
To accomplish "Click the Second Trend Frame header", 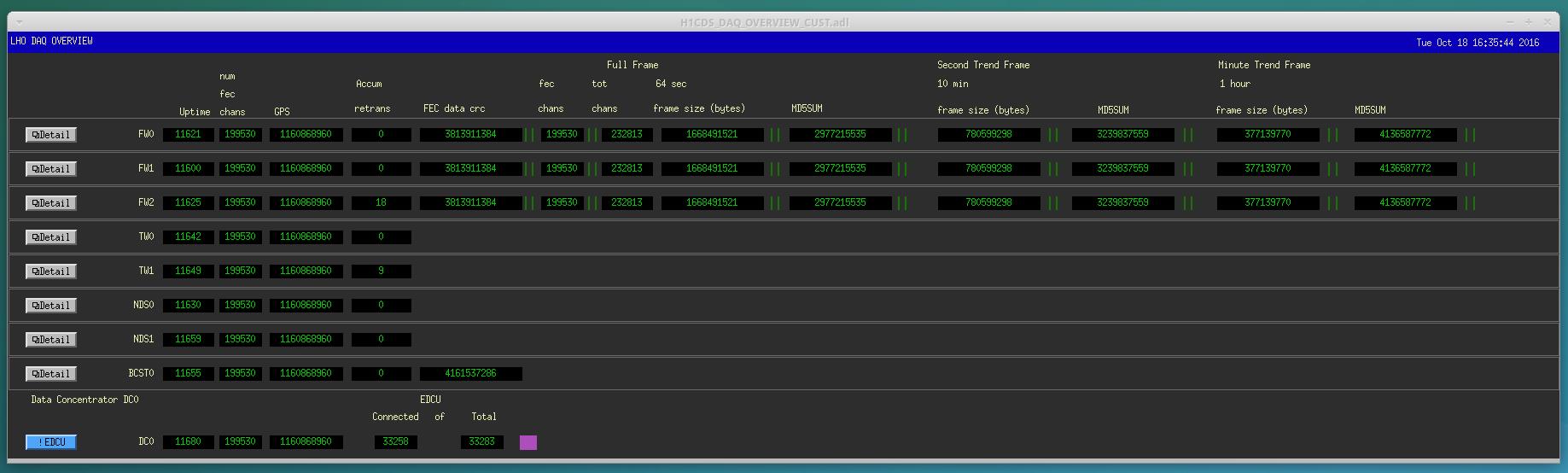I will pyautogui.click(x=983, y=65).
